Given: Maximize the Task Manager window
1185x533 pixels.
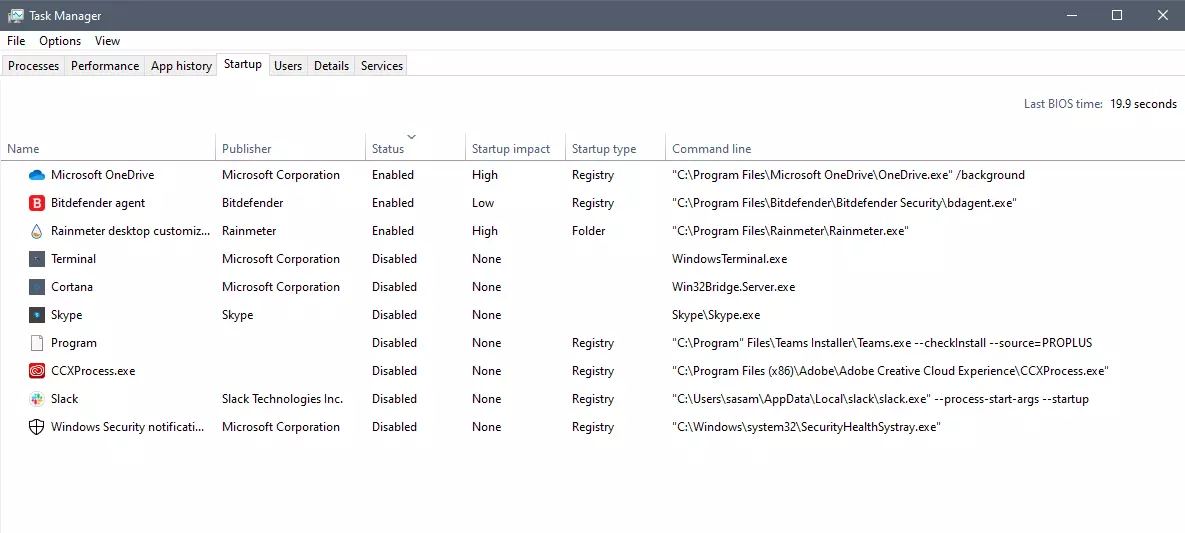Looking at the screenshot, I should 1117,15.
